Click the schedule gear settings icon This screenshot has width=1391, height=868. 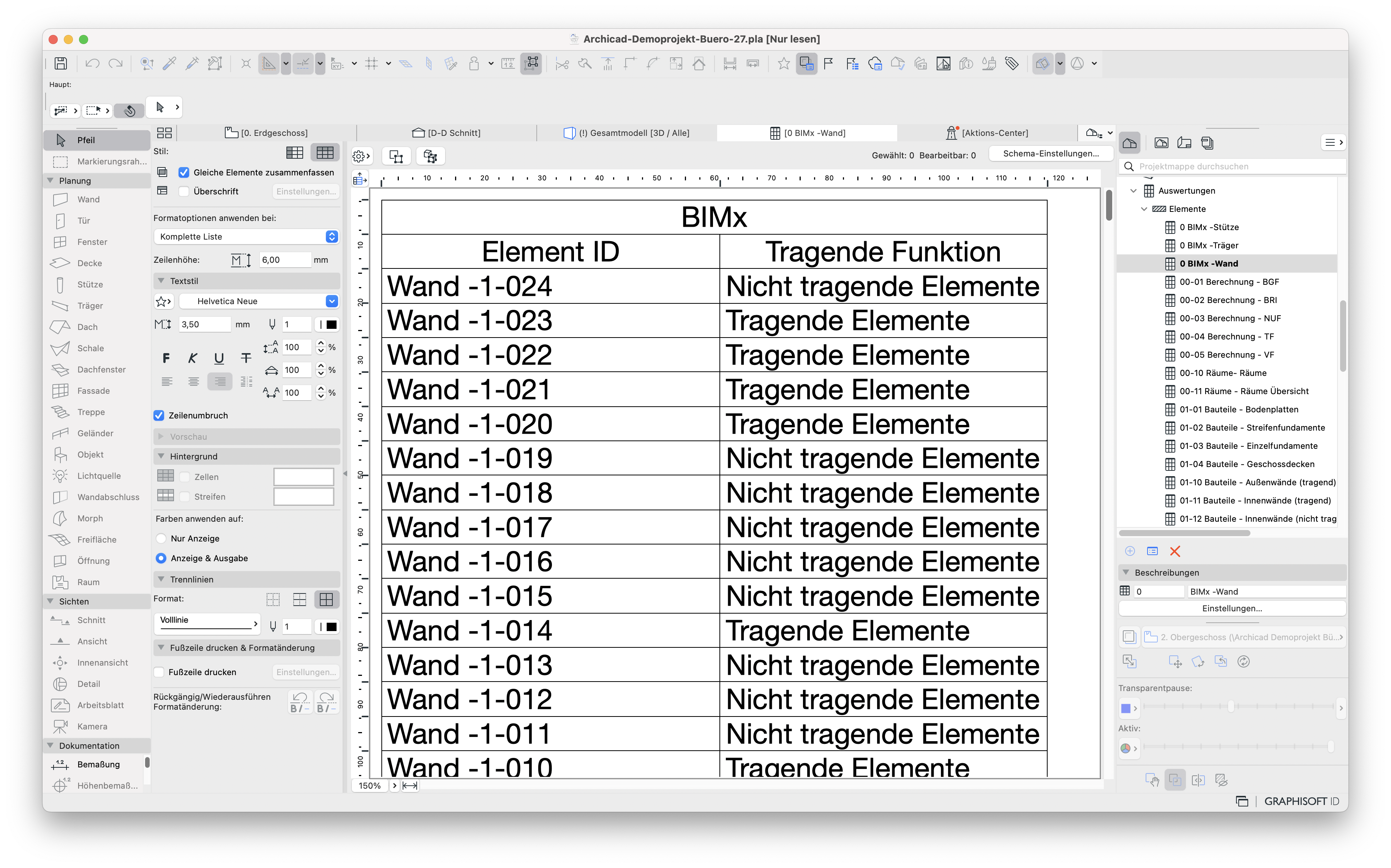tap(361, 156)
